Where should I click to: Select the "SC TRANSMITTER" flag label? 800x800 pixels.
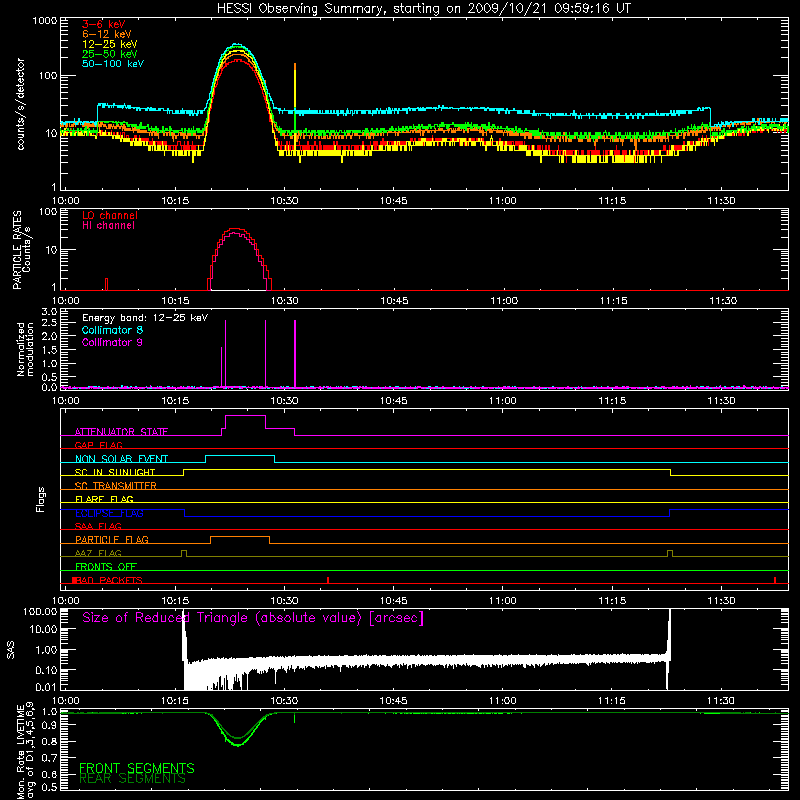[x=115, y=486]
